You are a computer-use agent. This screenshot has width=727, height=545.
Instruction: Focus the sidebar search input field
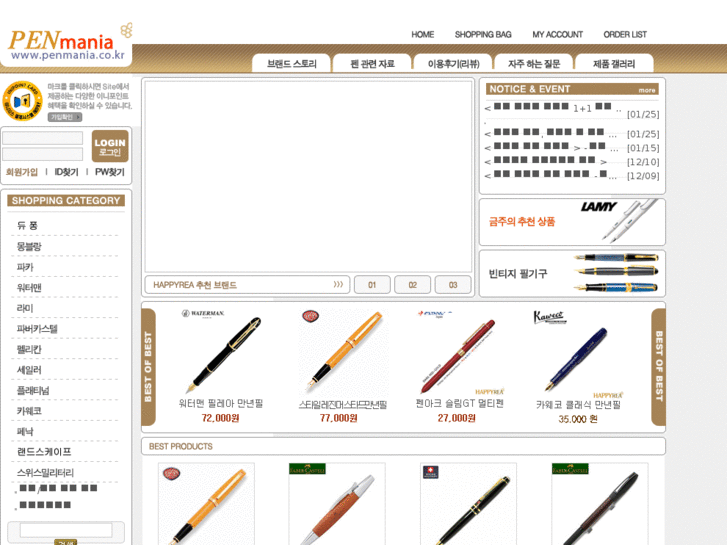[x=66, y=530]
